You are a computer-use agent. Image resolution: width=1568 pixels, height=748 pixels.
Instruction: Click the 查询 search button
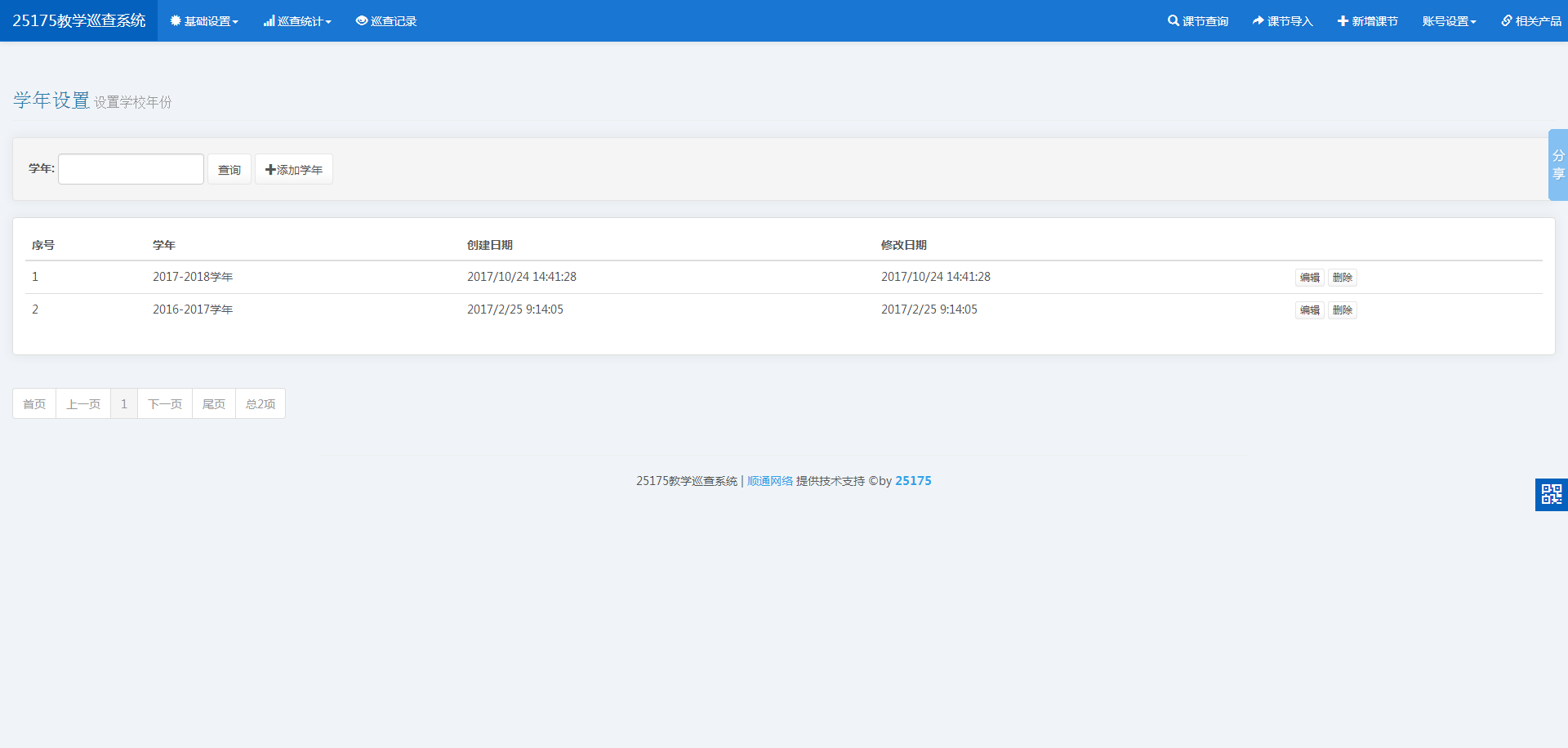pos(229,170)
